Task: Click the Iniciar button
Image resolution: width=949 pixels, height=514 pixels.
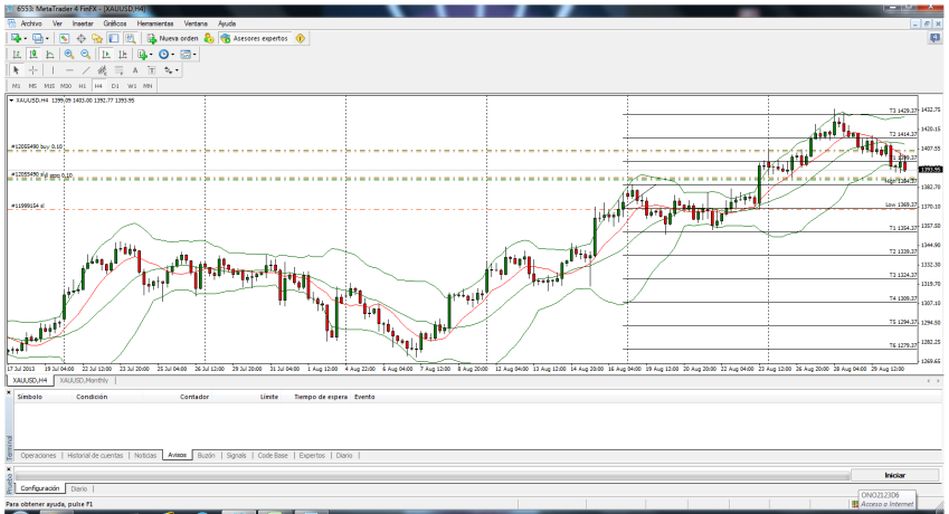Action: point(894,475)
